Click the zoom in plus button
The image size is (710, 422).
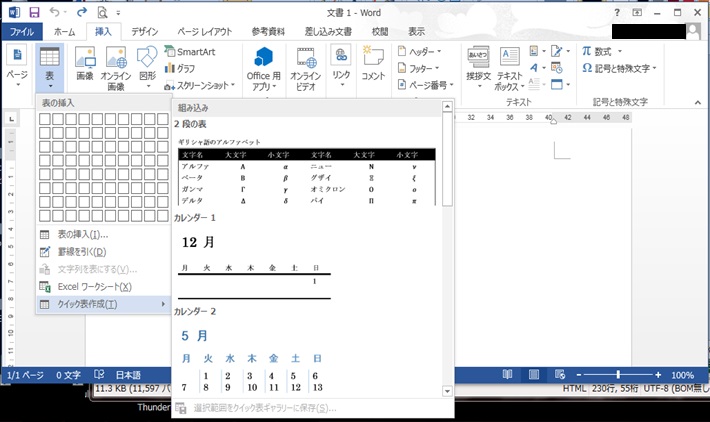[658, 375]
